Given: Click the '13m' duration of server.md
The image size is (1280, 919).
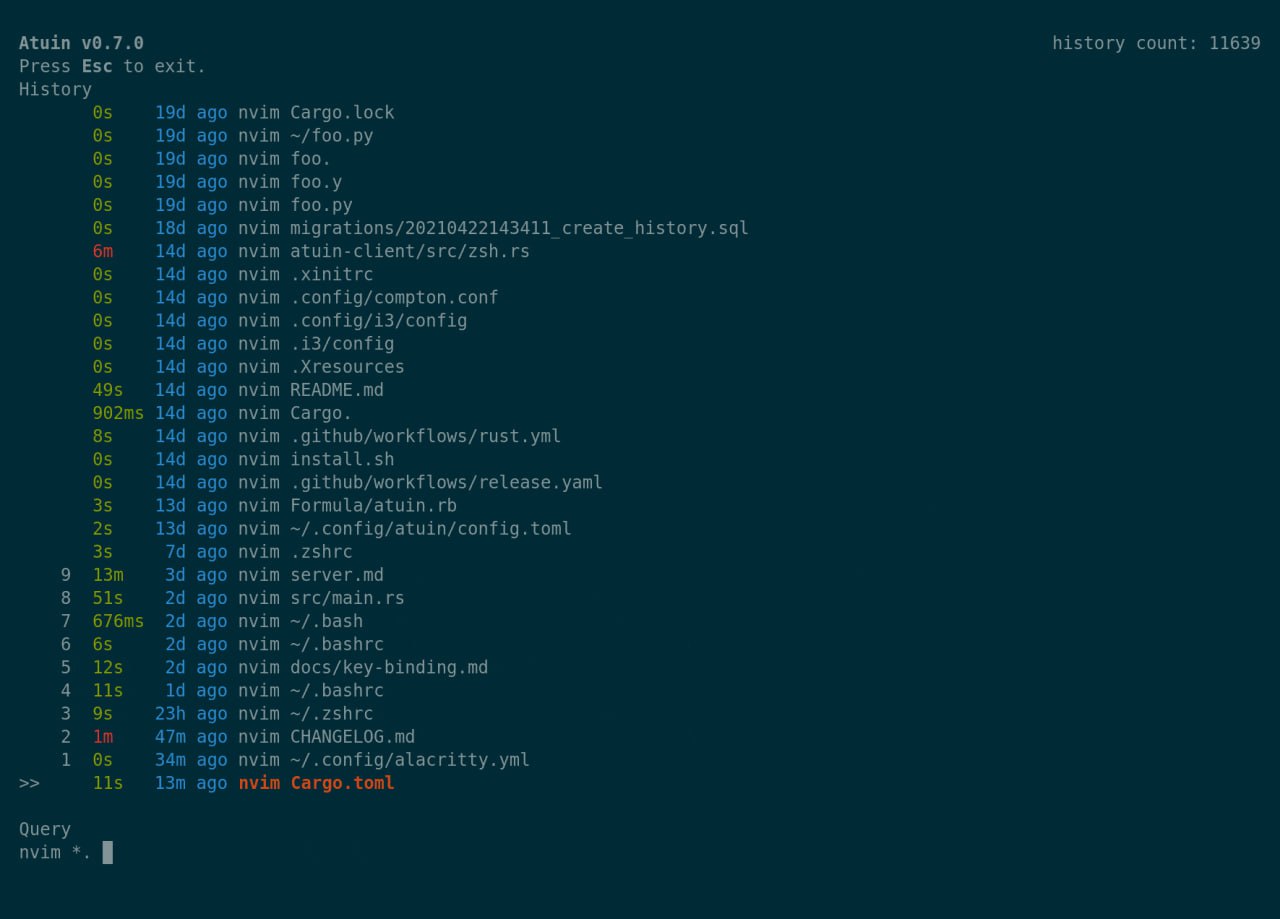Looking at the screenshot, I should click(x=108, y=575).
